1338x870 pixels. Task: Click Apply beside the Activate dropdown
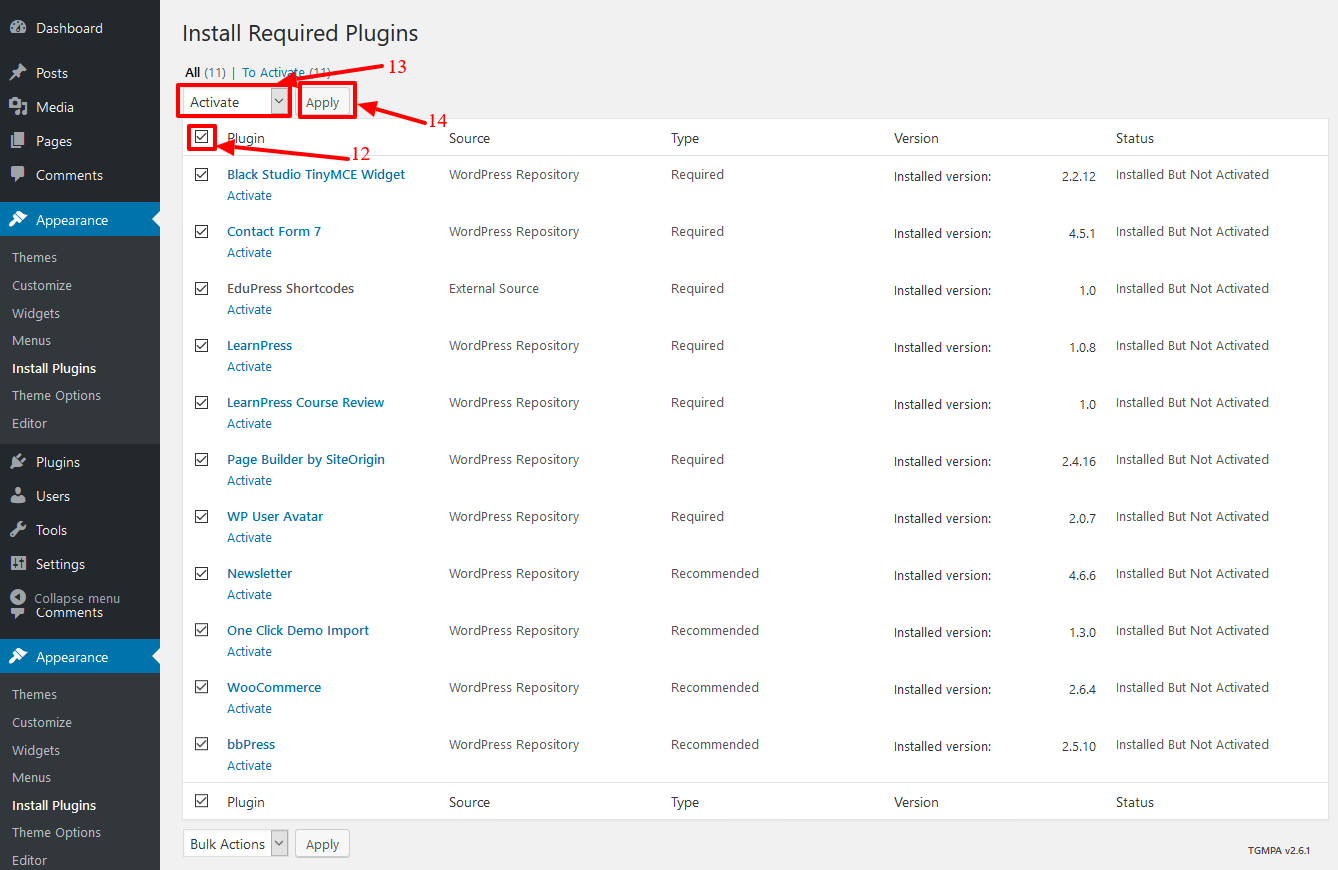322,102
